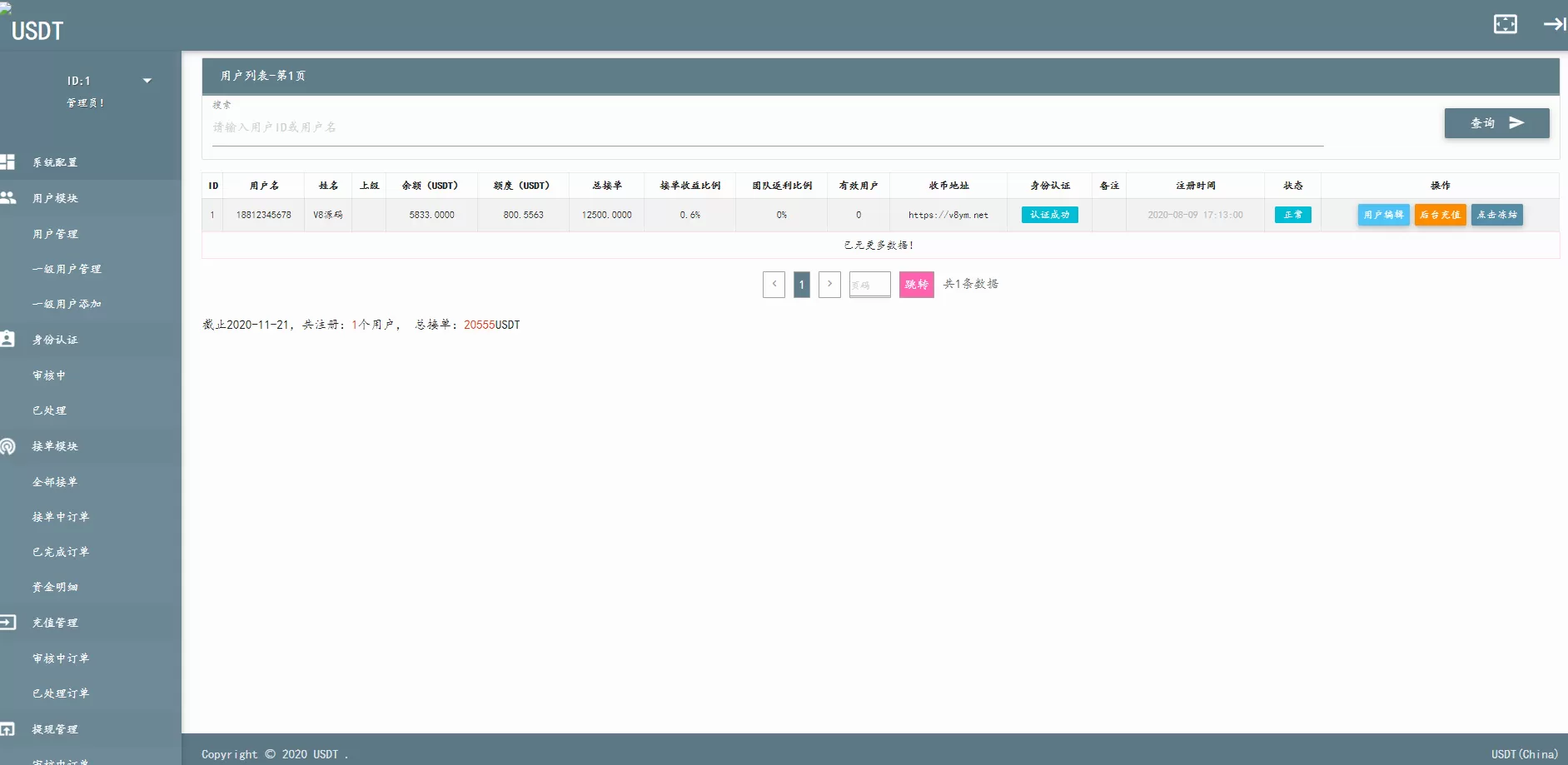
Task: Click the fullscreen icon in top bar
Action: pos(1505,24)
